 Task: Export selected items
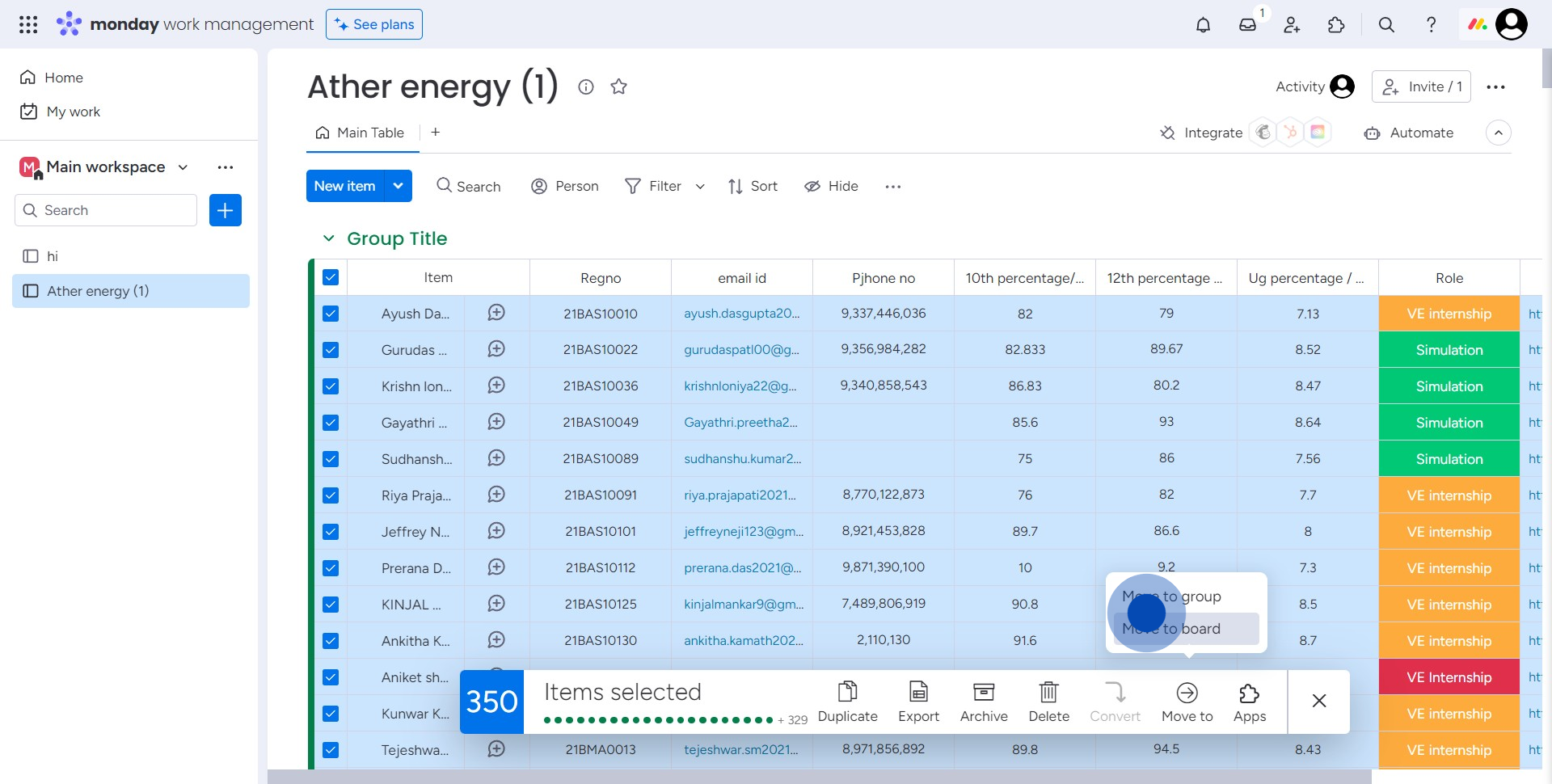point(918,701)
